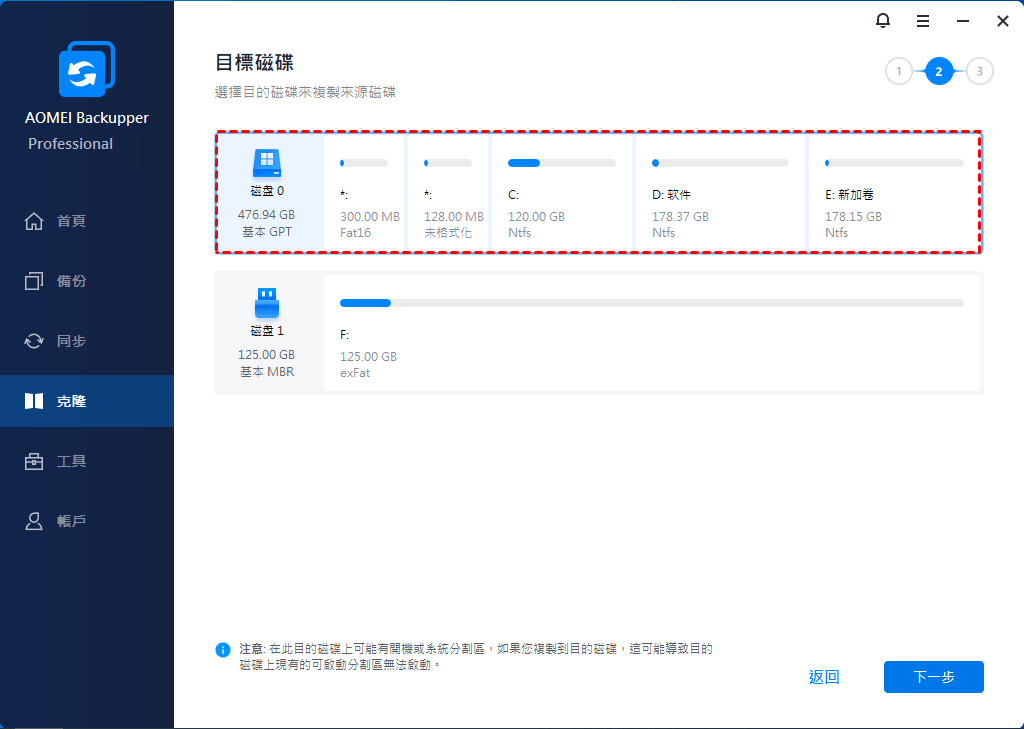Click the C: partition usage bar
This screenshot has width=1024, height=729.
click(x=562, y=163)
